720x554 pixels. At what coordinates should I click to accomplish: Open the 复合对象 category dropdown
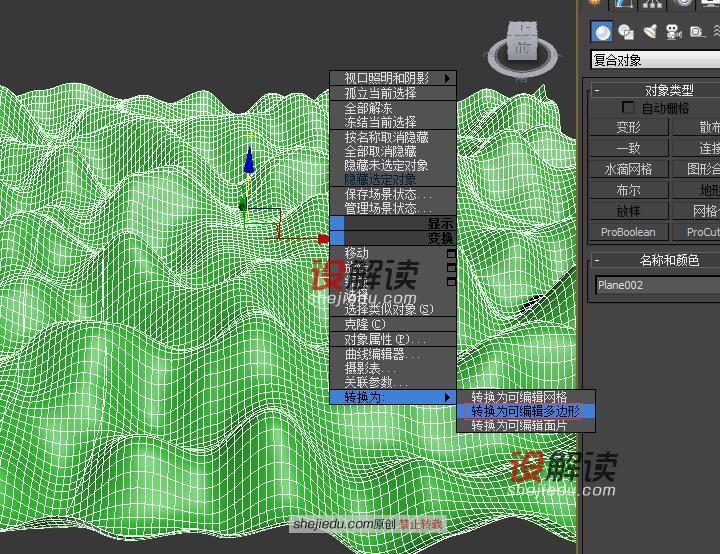[x=655, y=60]
